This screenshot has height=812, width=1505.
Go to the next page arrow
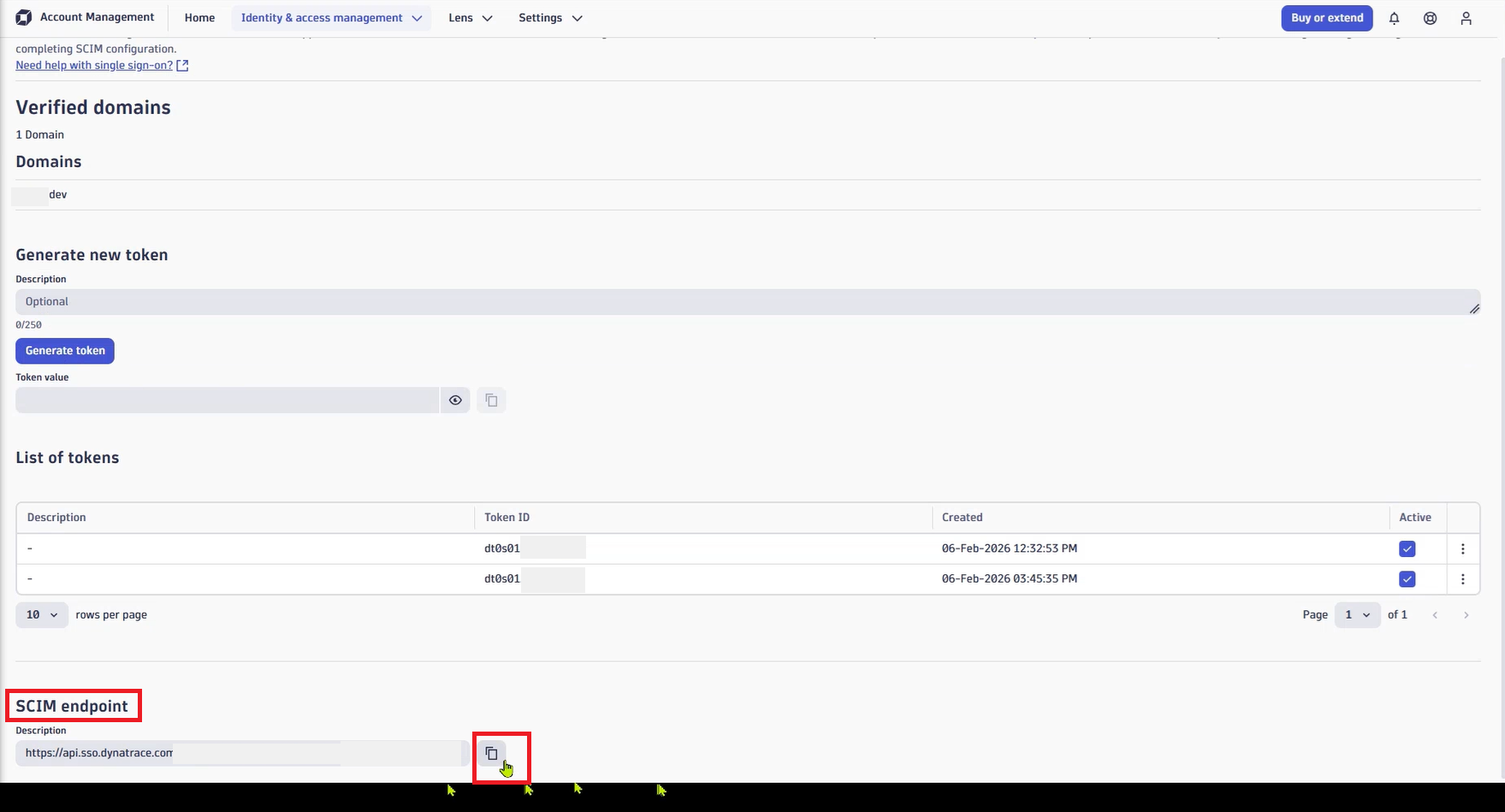coord(1466,615)
